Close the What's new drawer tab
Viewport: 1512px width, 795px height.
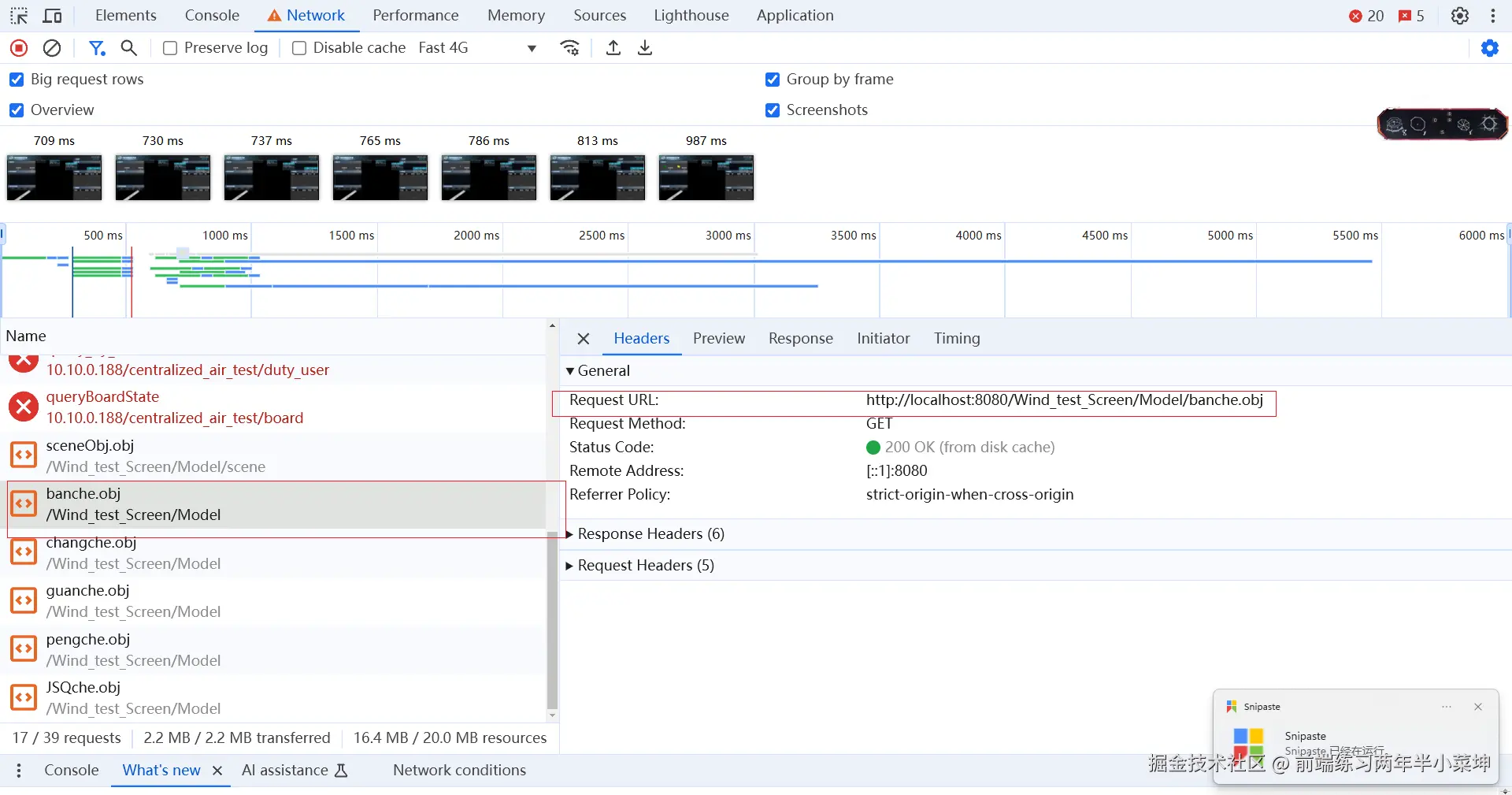pos(217,771)
